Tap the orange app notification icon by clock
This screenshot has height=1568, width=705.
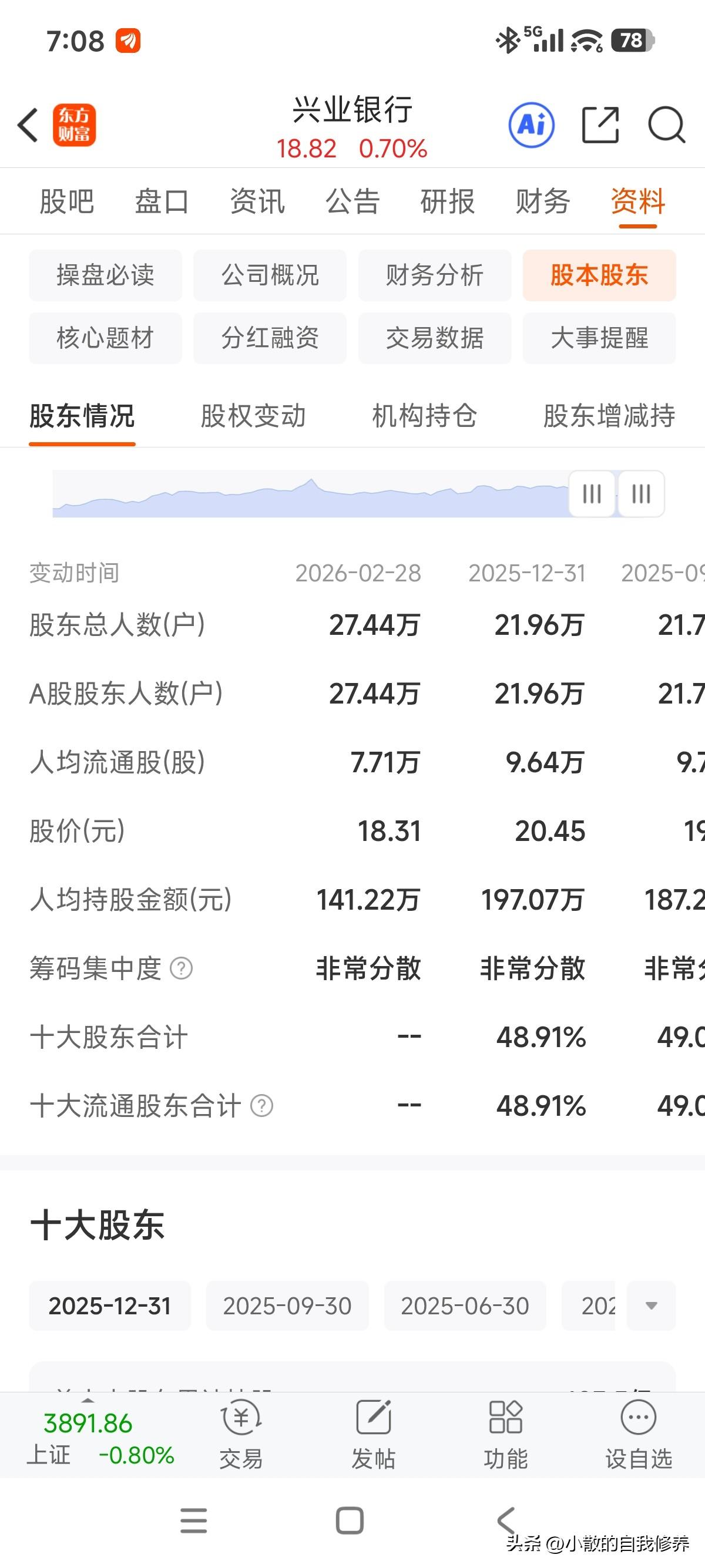pos(129,41)
